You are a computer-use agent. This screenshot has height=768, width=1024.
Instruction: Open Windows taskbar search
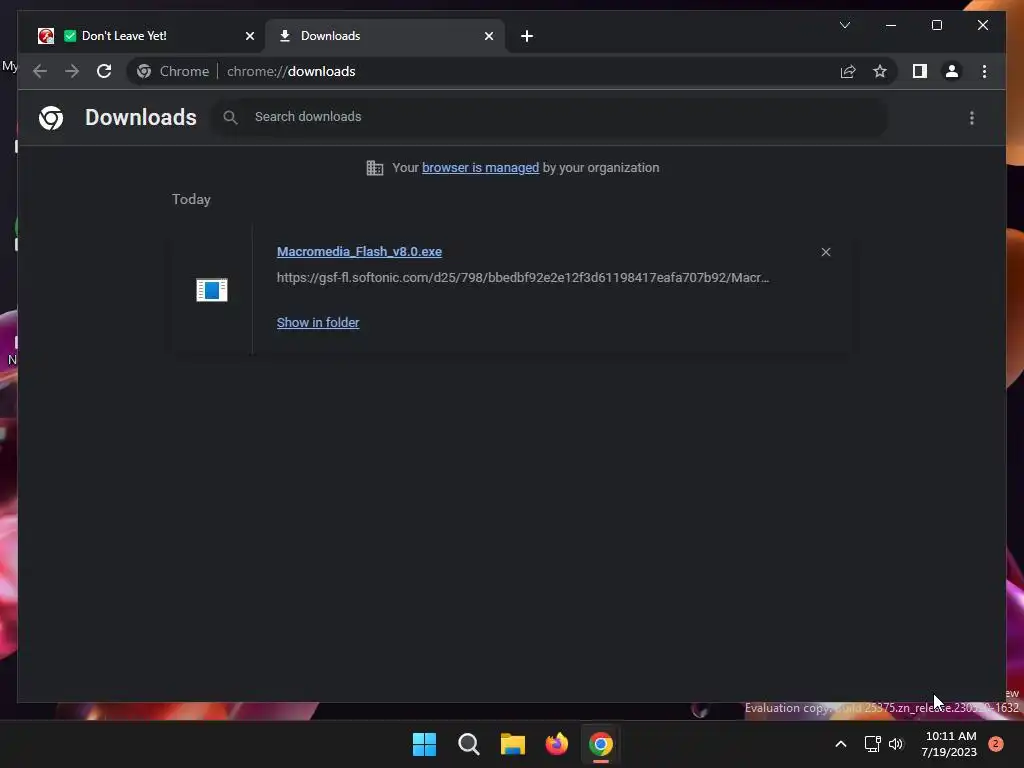[468, 744]
